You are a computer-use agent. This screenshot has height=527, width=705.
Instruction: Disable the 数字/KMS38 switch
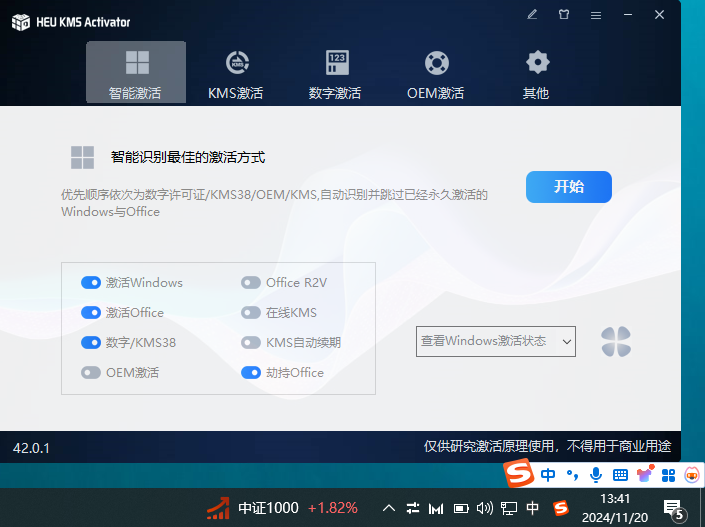(x=91, y=343)
